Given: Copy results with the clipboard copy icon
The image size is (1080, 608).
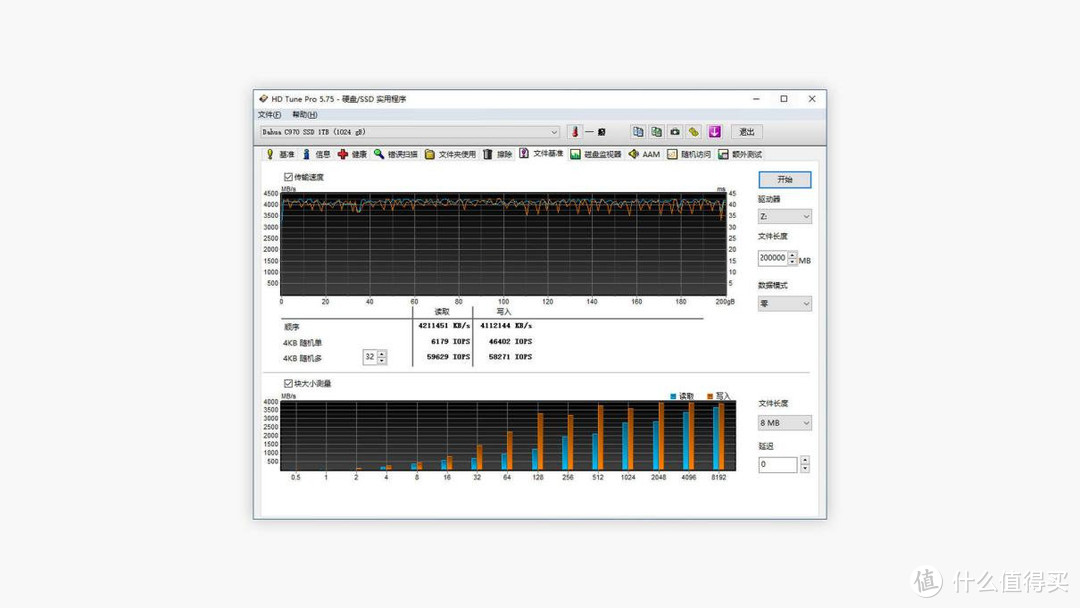Looking at the screenshot, I should tap(638, 131).
